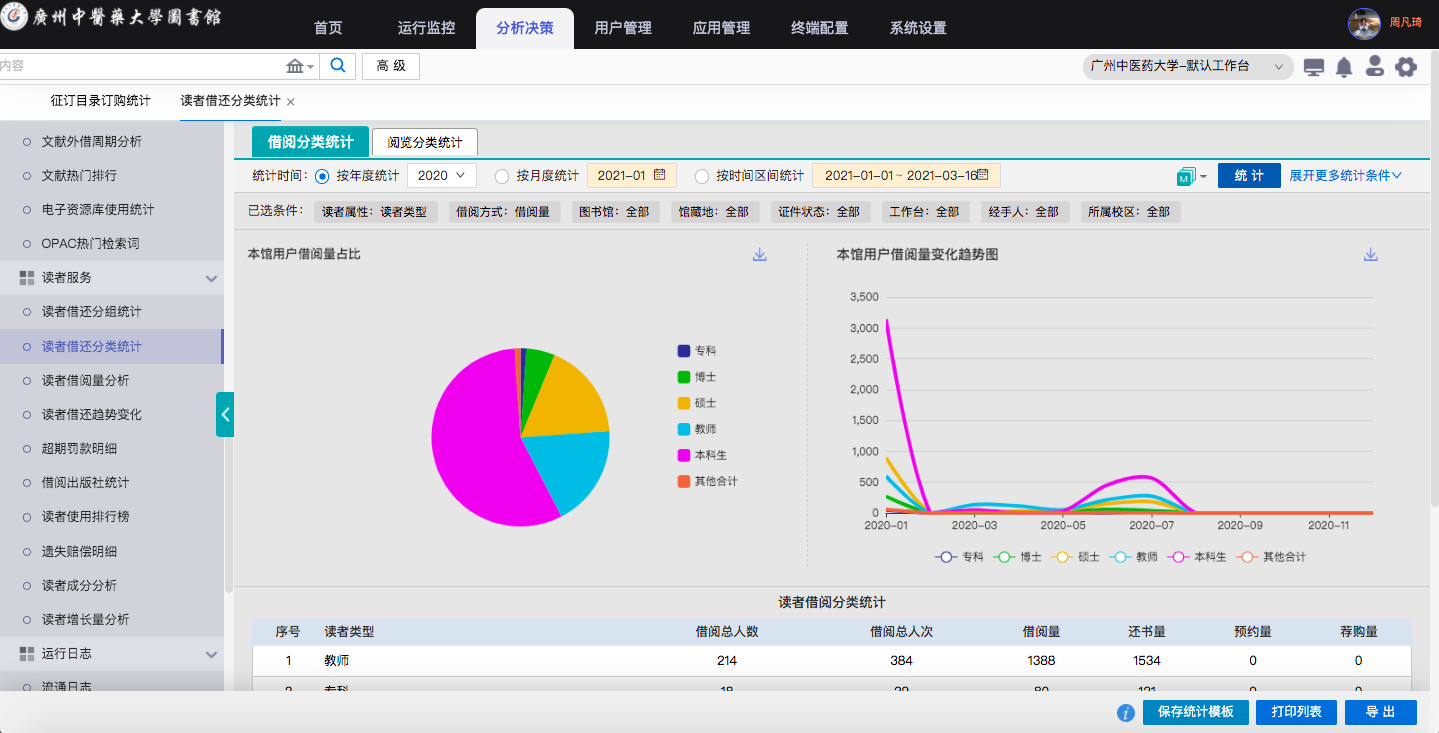Click the search magnifier icon

tap(338, 66)
